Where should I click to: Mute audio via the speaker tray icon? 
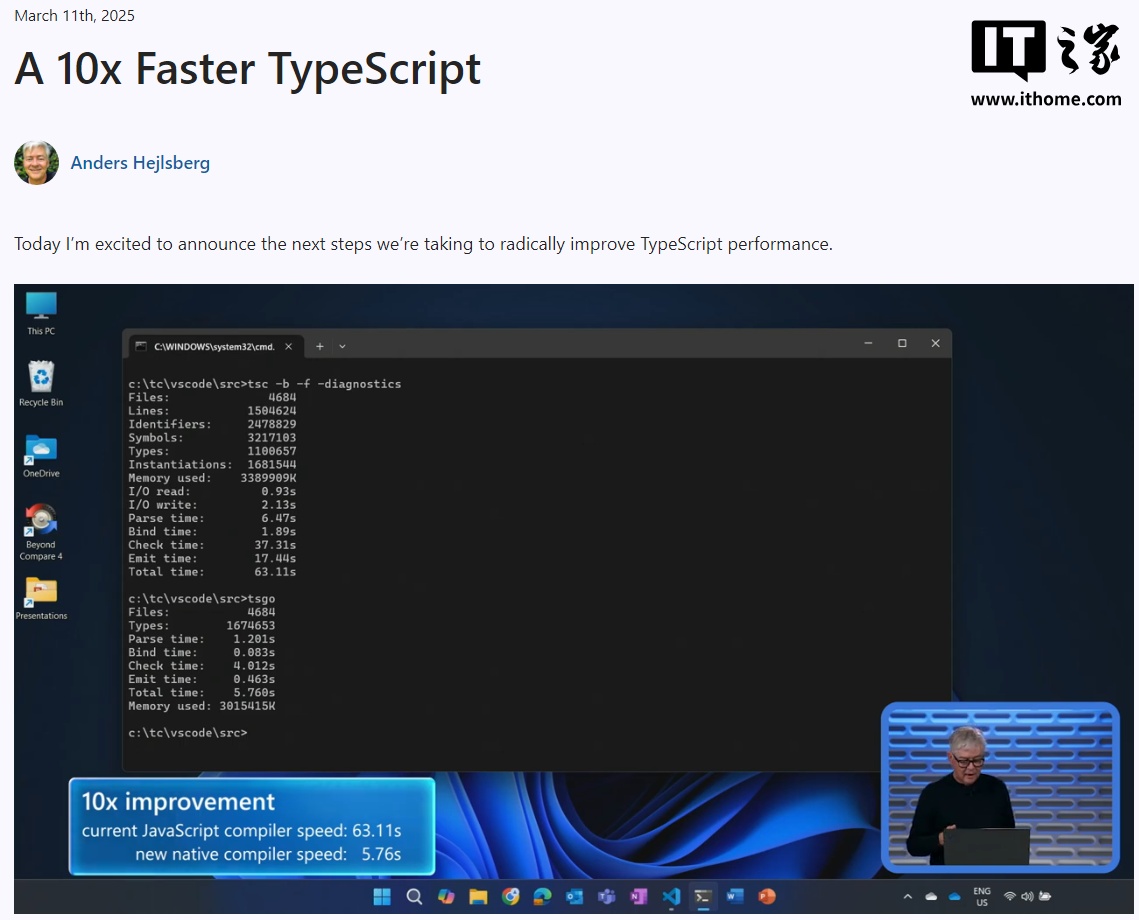(x=1028, y=897)
